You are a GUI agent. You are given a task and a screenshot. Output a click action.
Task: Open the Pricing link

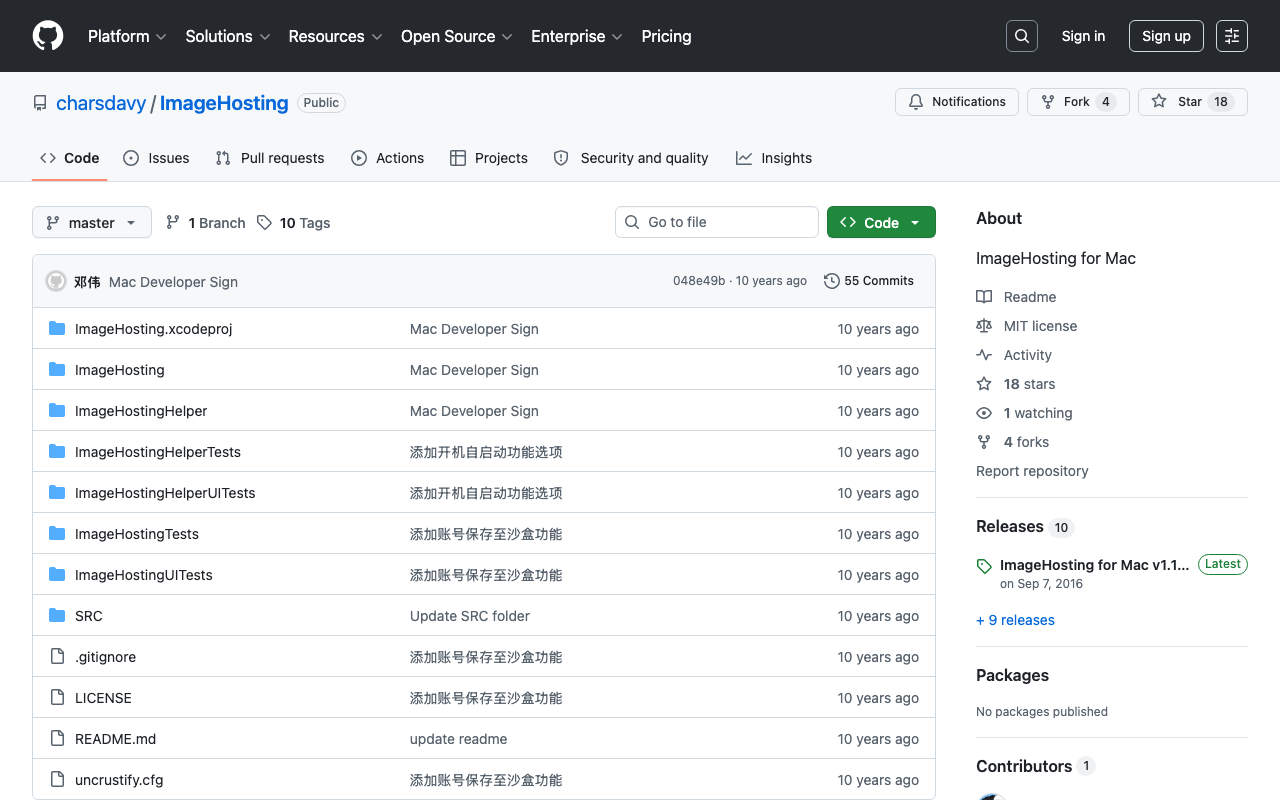(x=666, y=36)
